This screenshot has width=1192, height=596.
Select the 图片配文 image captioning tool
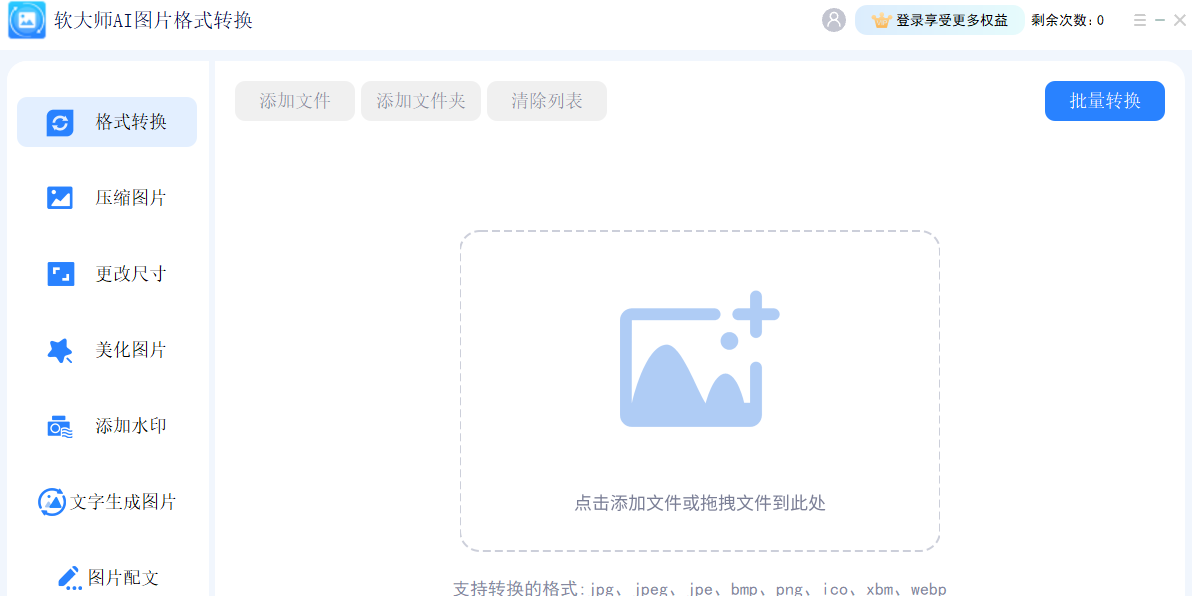pyautogui.click(x=106, y=577)
